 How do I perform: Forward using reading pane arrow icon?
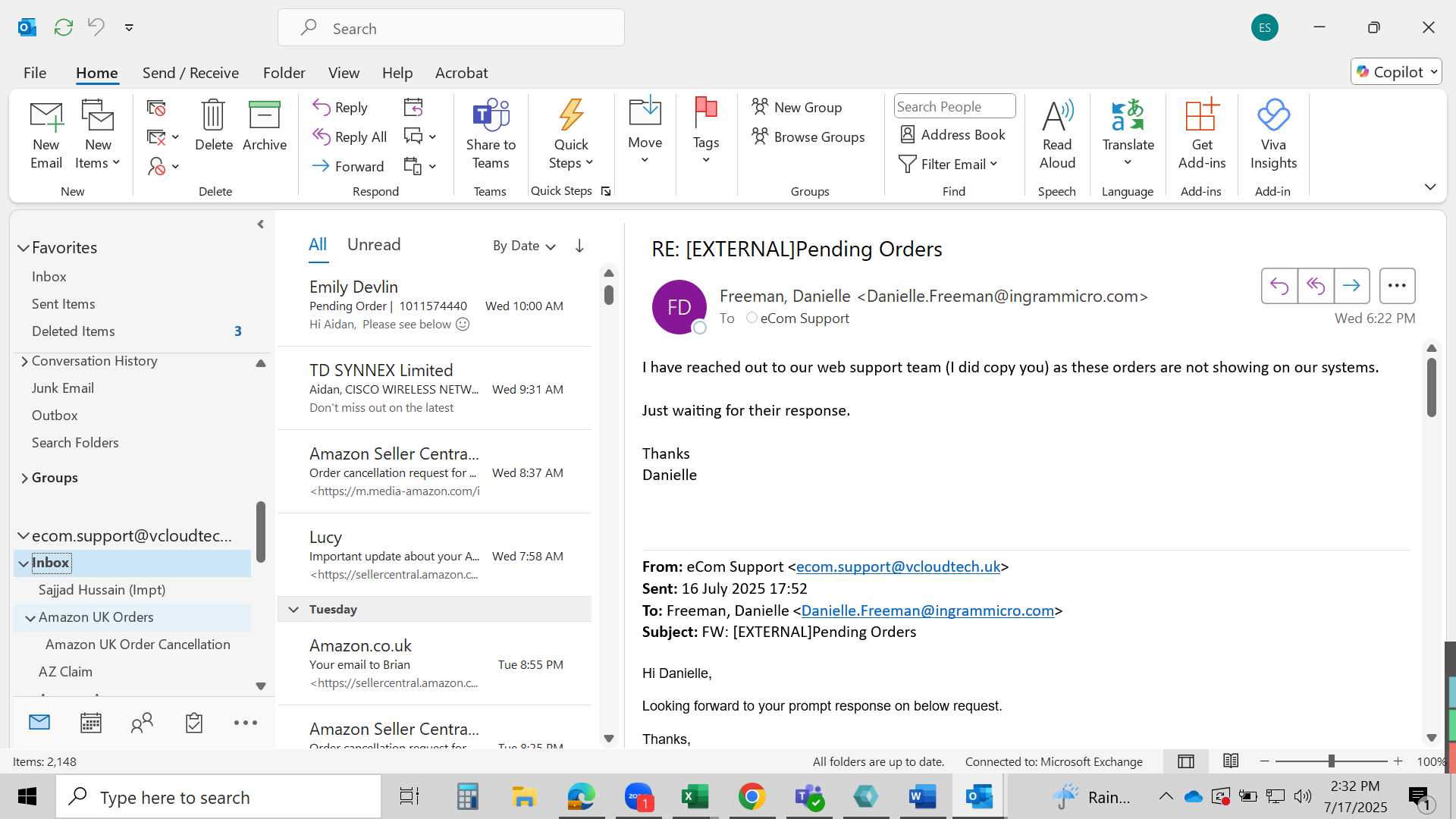[x=1351, y=286]
